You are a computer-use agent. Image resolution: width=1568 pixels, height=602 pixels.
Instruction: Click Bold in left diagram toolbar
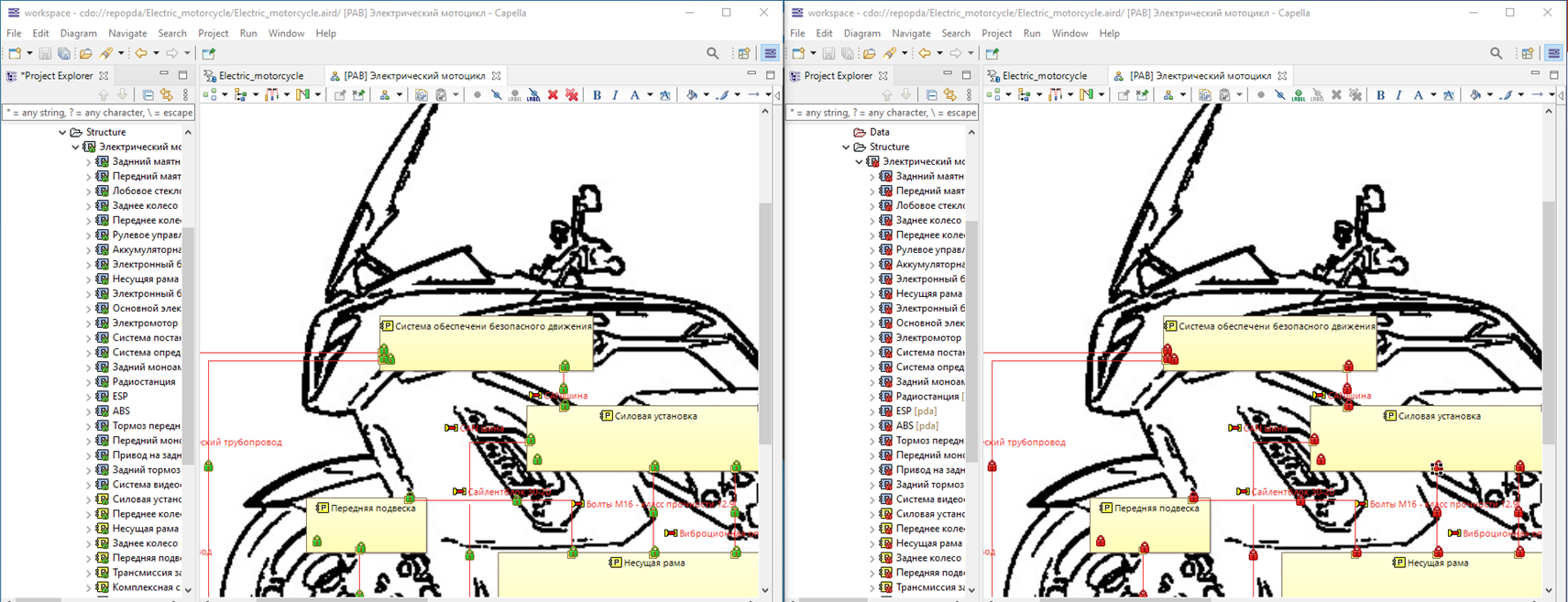click(597, 95)
